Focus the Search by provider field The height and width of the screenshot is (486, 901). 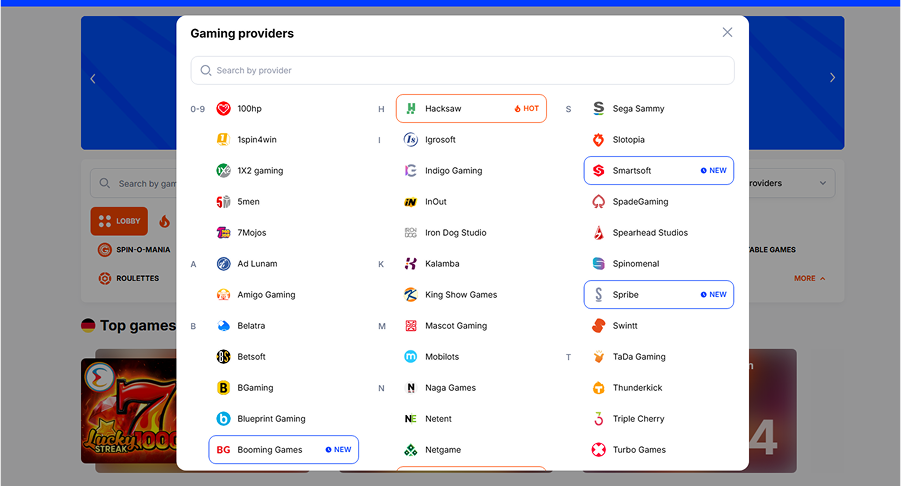[463, 71]
